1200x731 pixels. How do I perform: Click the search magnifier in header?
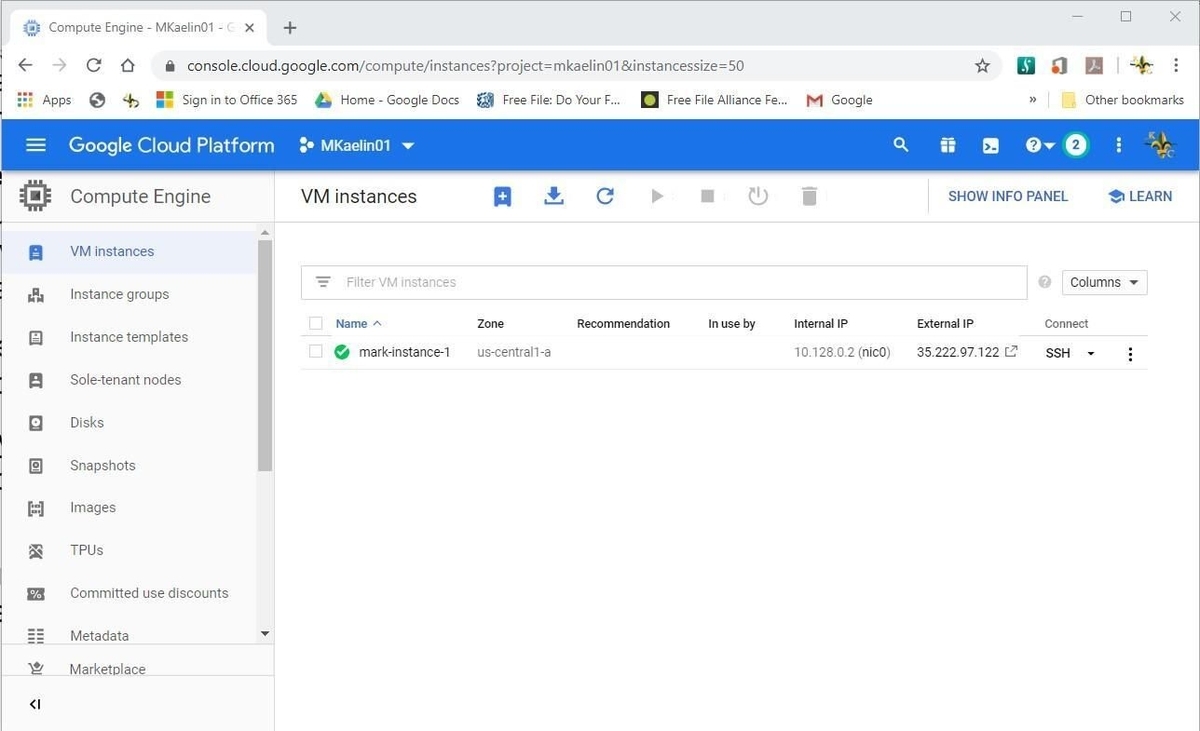[901, 146]
